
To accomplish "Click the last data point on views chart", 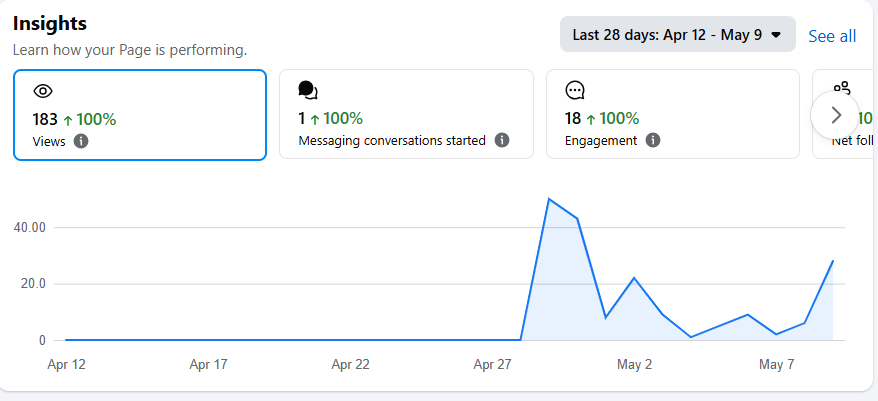I will [x=833, y=260].
